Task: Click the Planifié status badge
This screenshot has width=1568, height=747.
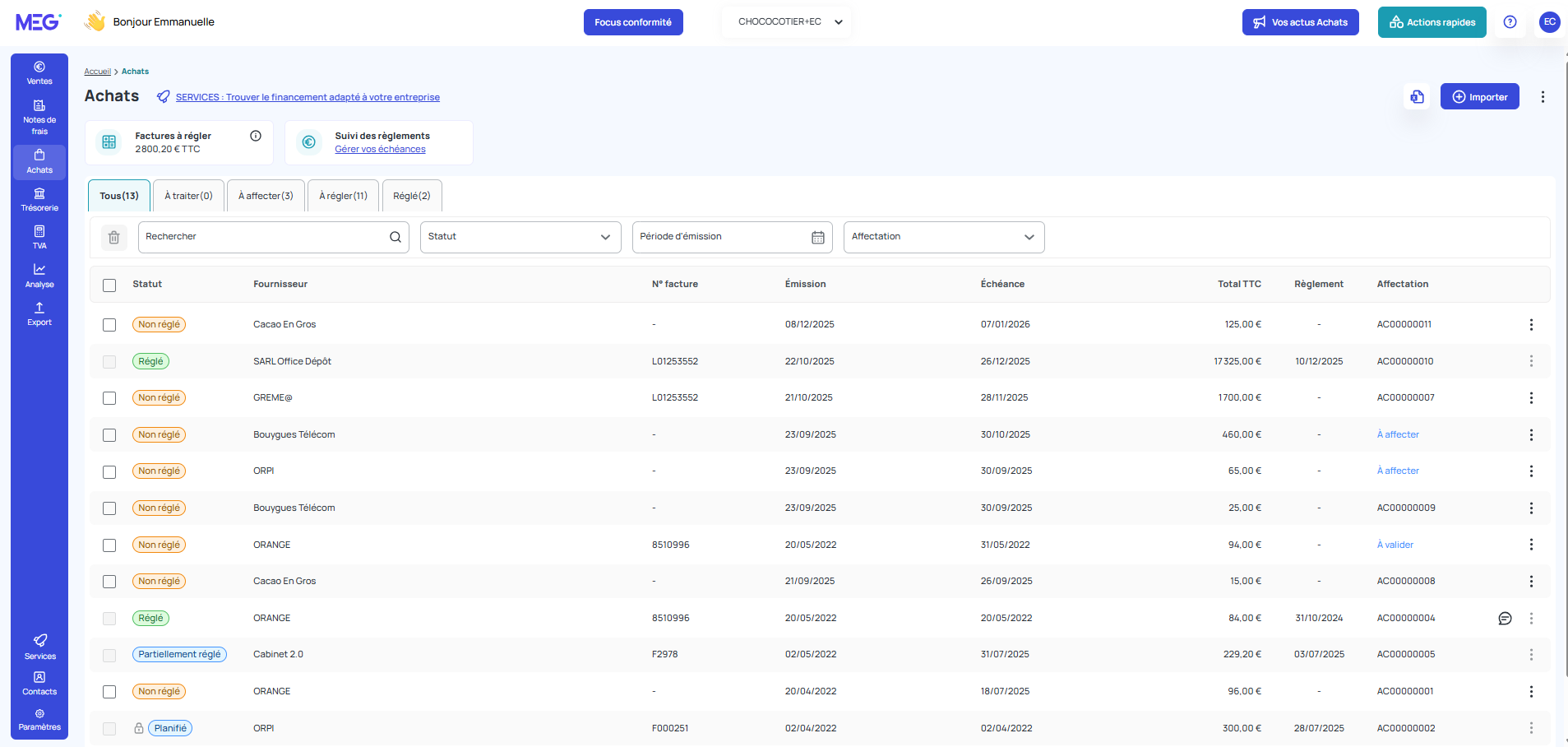Action: [170, 728]
